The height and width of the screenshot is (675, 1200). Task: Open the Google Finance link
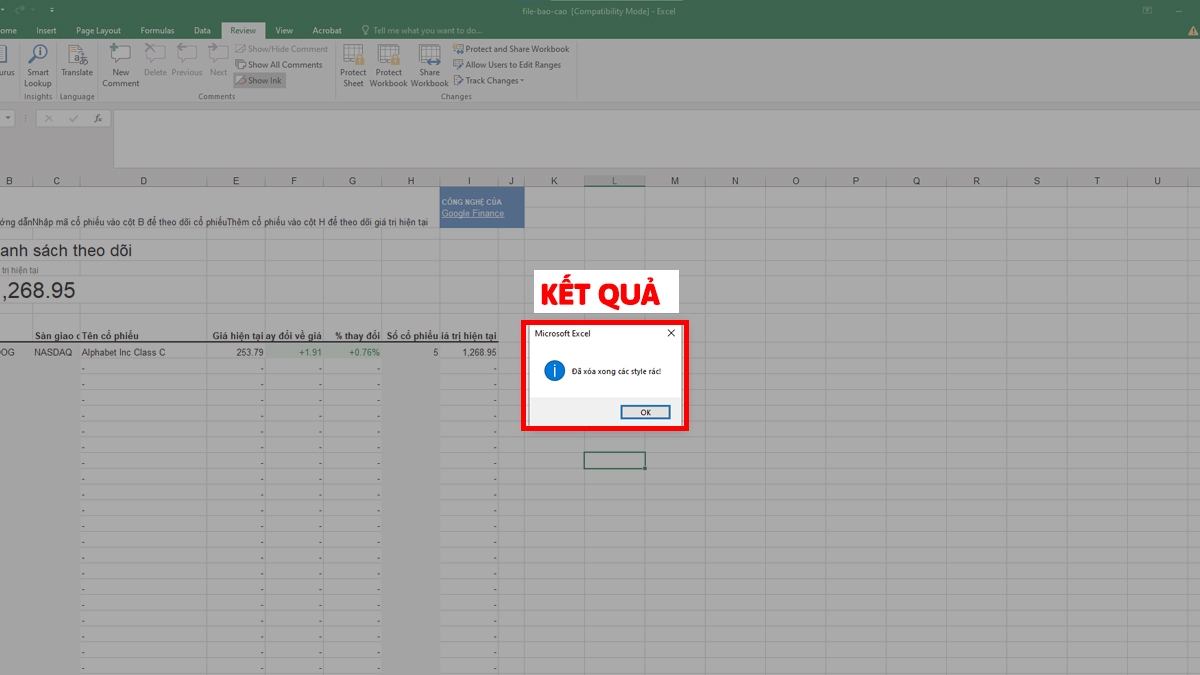tap(473, 213)
